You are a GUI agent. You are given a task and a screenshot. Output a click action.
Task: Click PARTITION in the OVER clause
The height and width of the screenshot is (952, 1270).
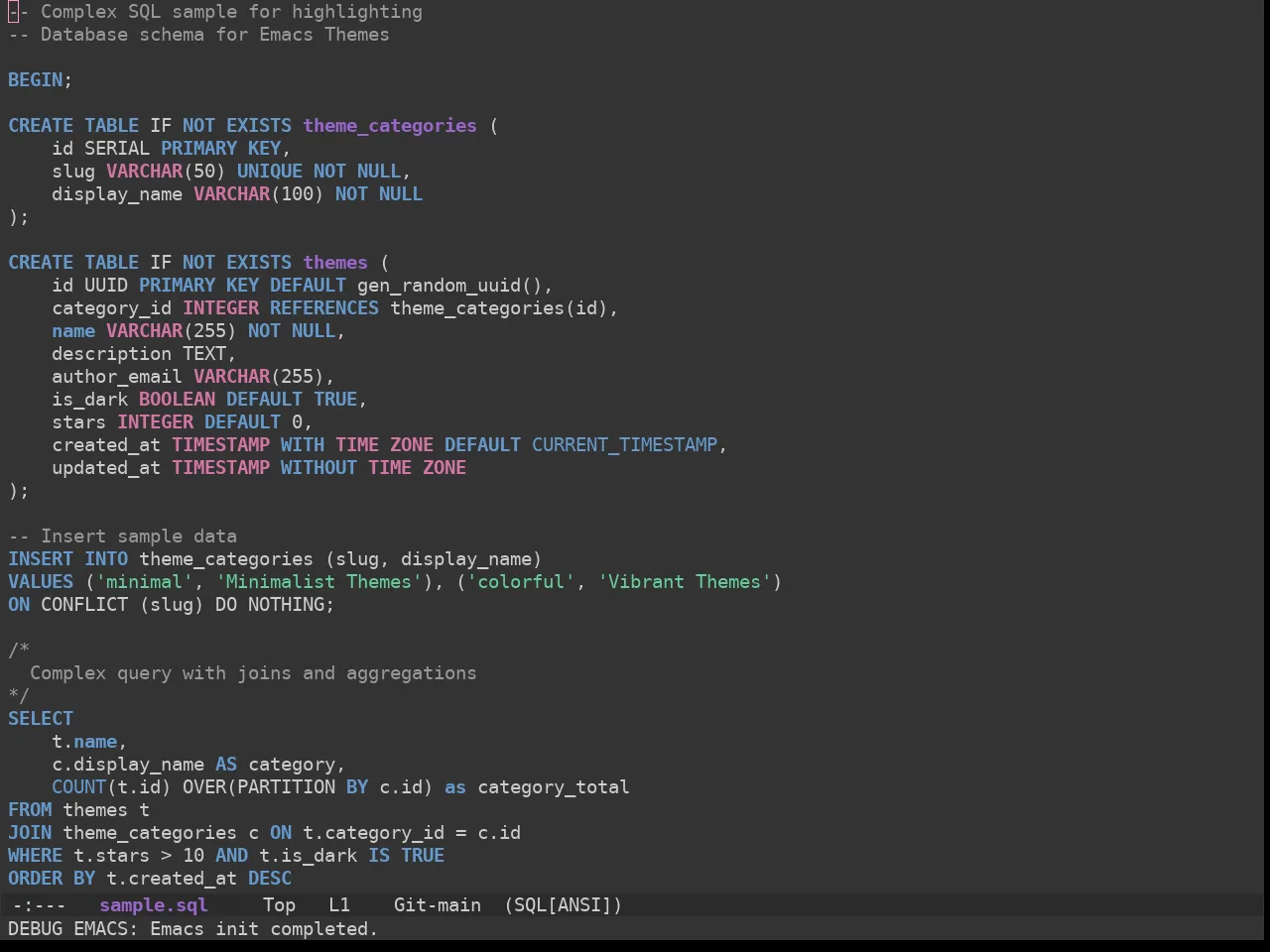tap(286, 786)
